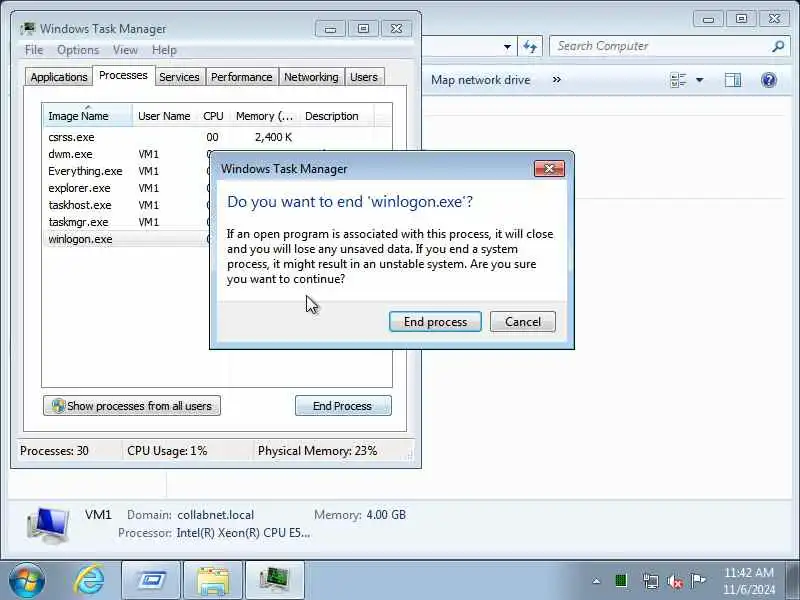This screenshot has width=800, height=600.
Task: Select the Processes tab
Action: click(x=123, y=76)
